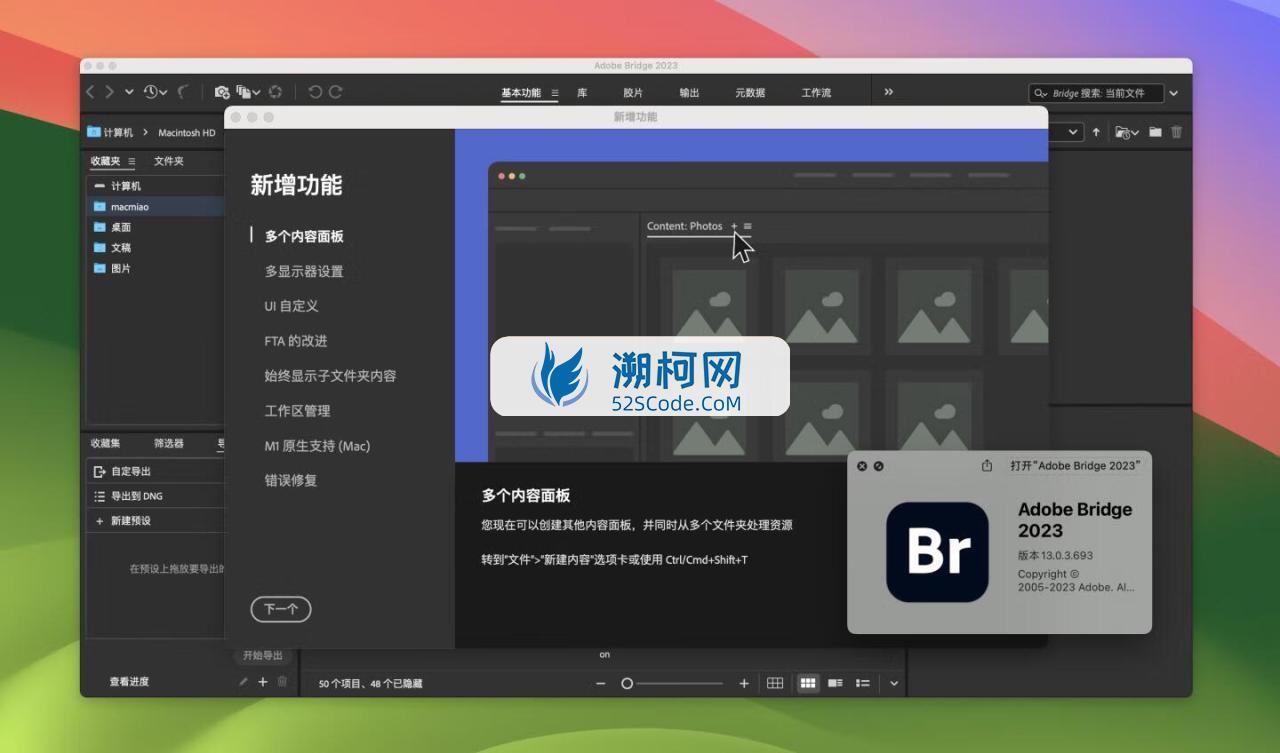Click 计算机 in the breadcrumb path
Screen dimensions: 1280x753
pos(119,132)
